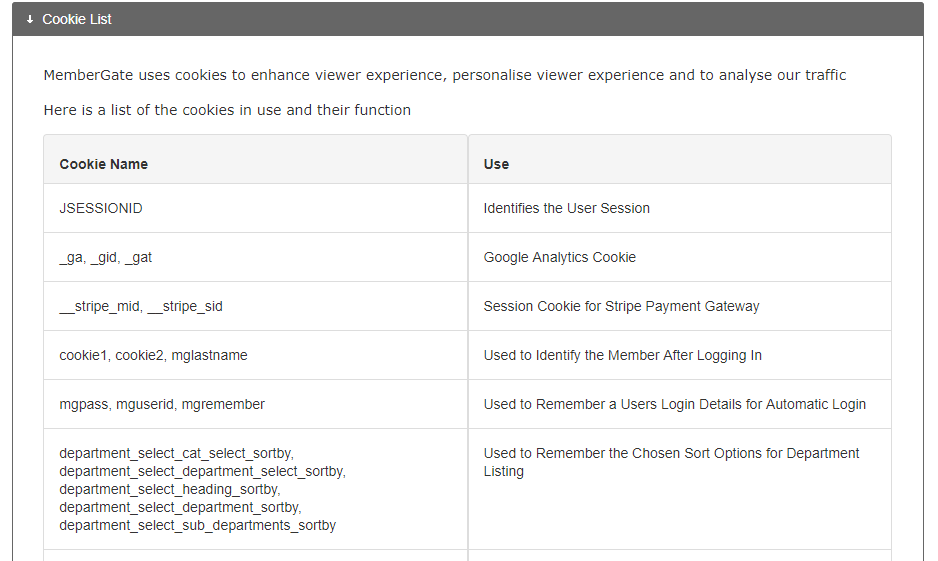Click the Google Analytics Cookie description
The image size is (938, 561).
[x=559, y=257]
